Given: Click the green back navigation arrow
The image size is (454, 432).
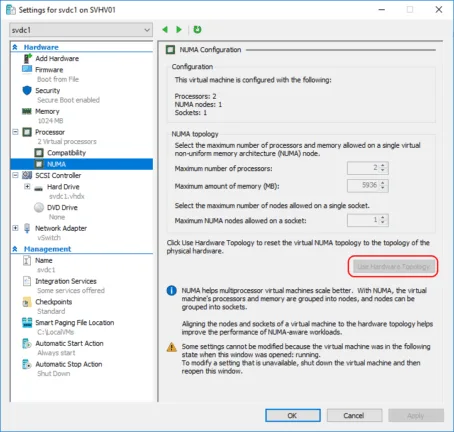Looking at the screenshot, I should (165, 30).
